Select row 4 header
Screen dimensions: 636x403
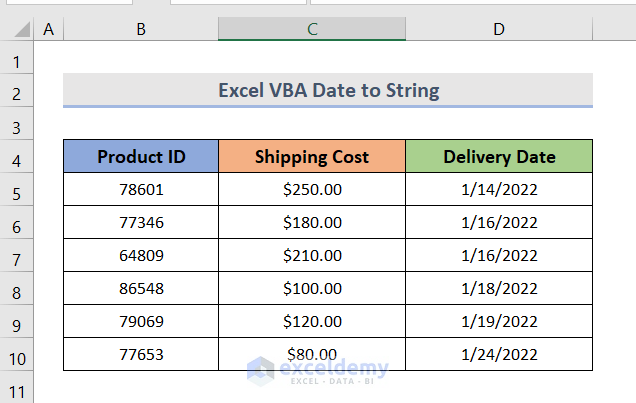[17, 157]
